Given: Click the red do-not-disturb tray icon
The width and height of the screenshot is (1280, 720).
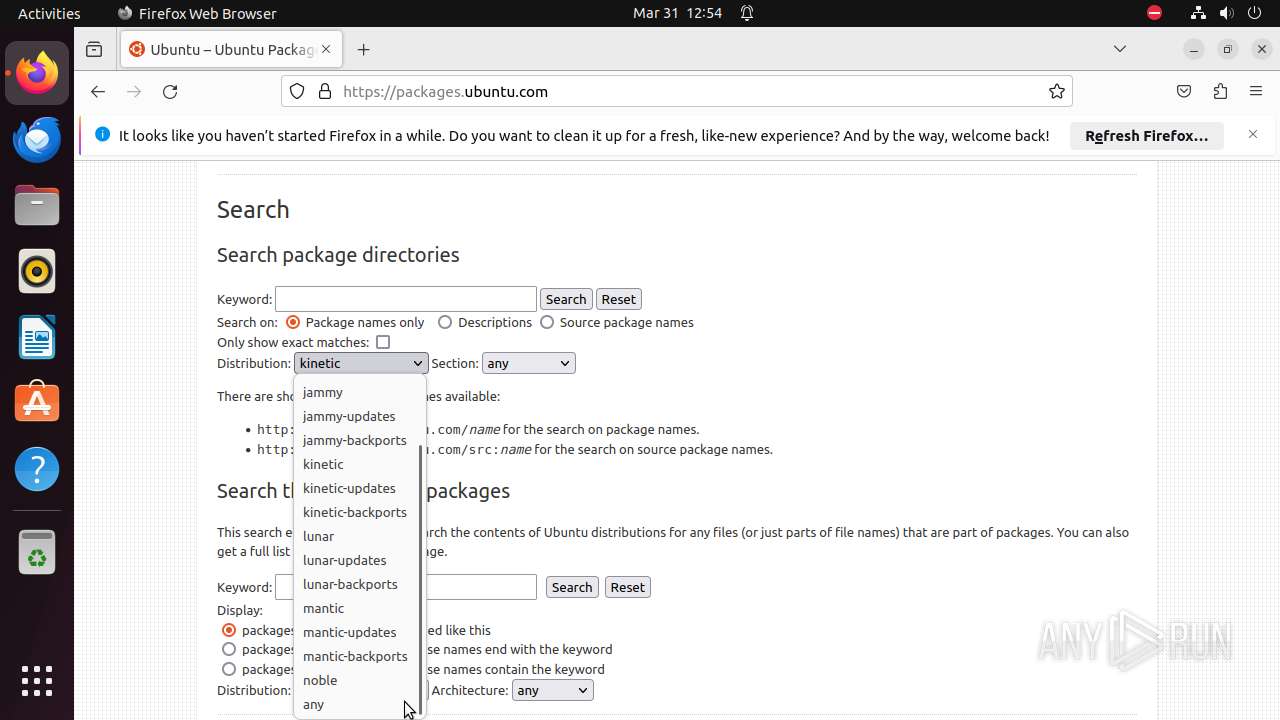Looking at the screenshot, I should [x=1155, y=13].
